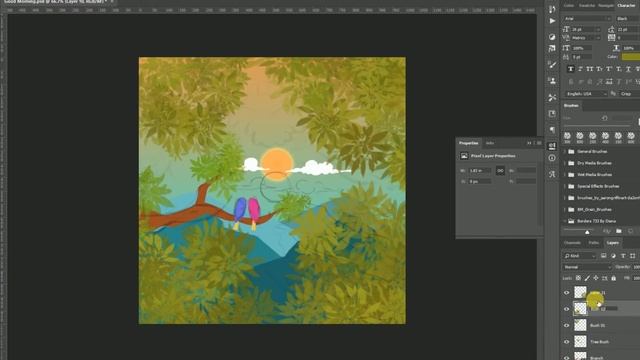The image size is (640, 360).
Task: Open the Adjustments panel icon in the dock
Action: tap(552, 37)
